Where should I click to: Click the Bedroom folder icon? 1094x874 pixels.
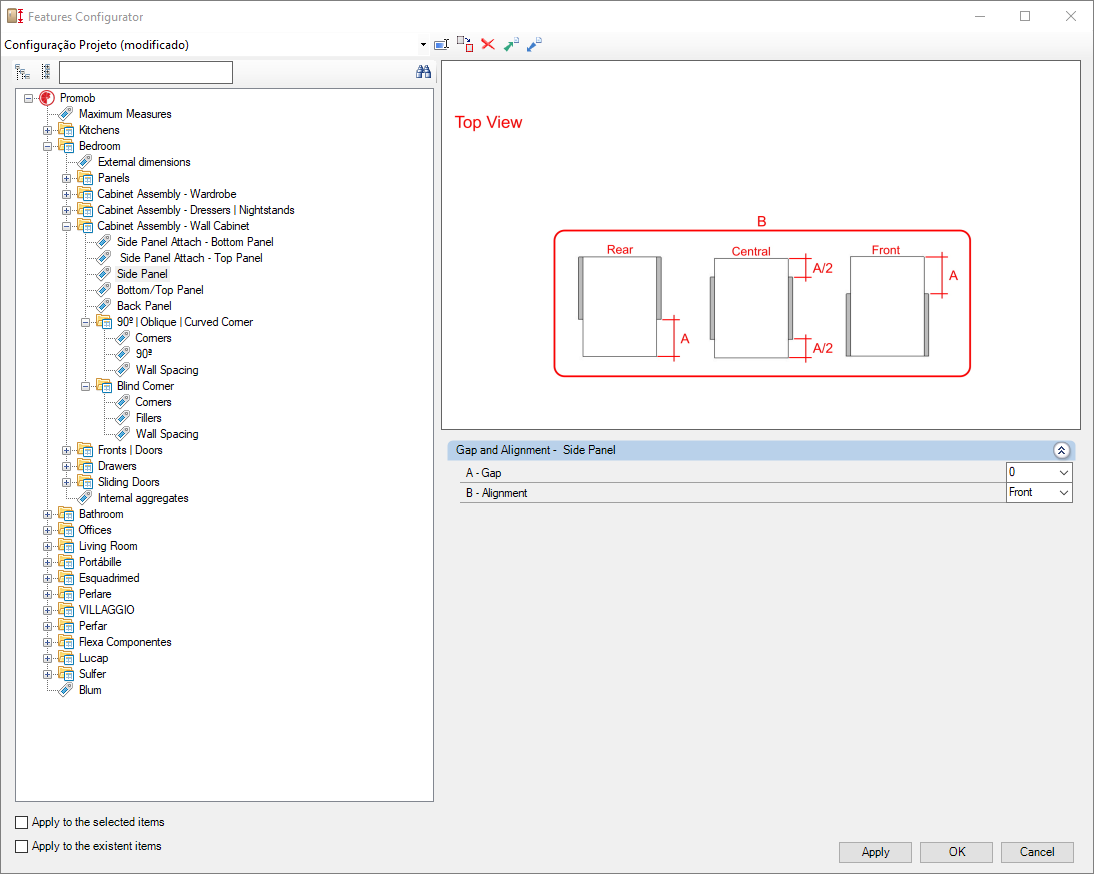point(66,146)
